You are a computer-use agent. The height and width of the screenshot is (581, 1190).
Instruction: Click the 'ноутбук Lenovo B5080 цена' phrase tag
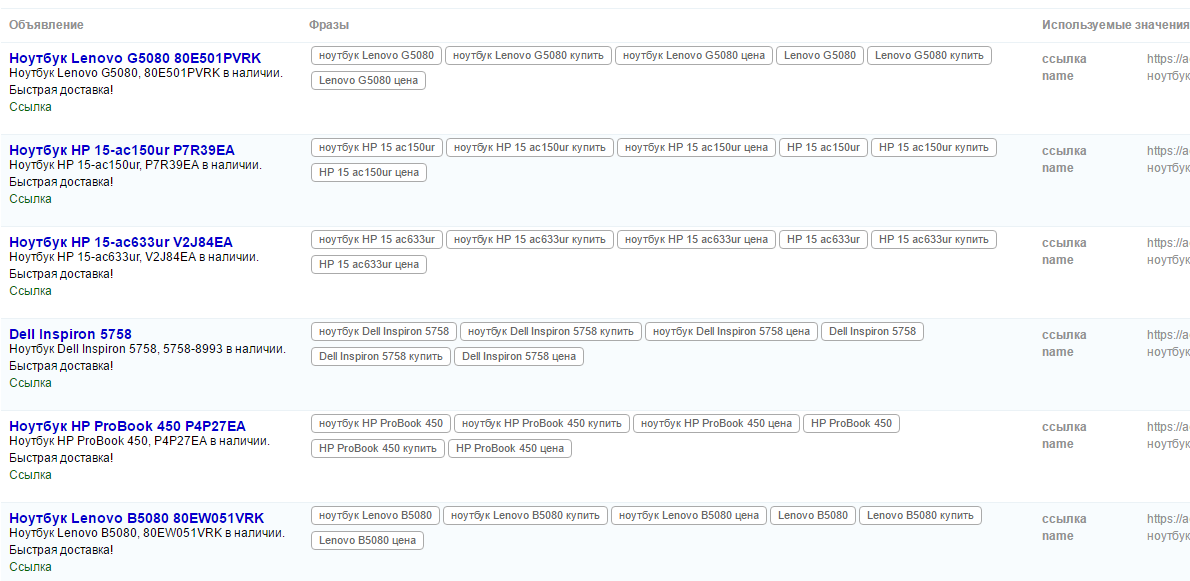click(689, 516)
